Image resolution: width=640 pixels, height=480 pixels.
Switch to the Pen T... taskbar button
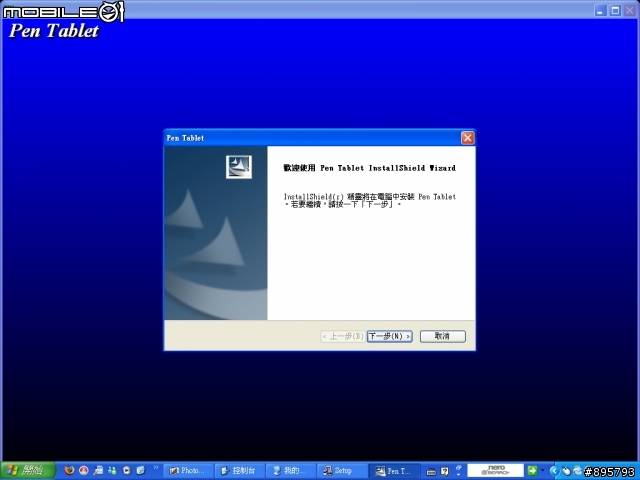pos(394,471)
